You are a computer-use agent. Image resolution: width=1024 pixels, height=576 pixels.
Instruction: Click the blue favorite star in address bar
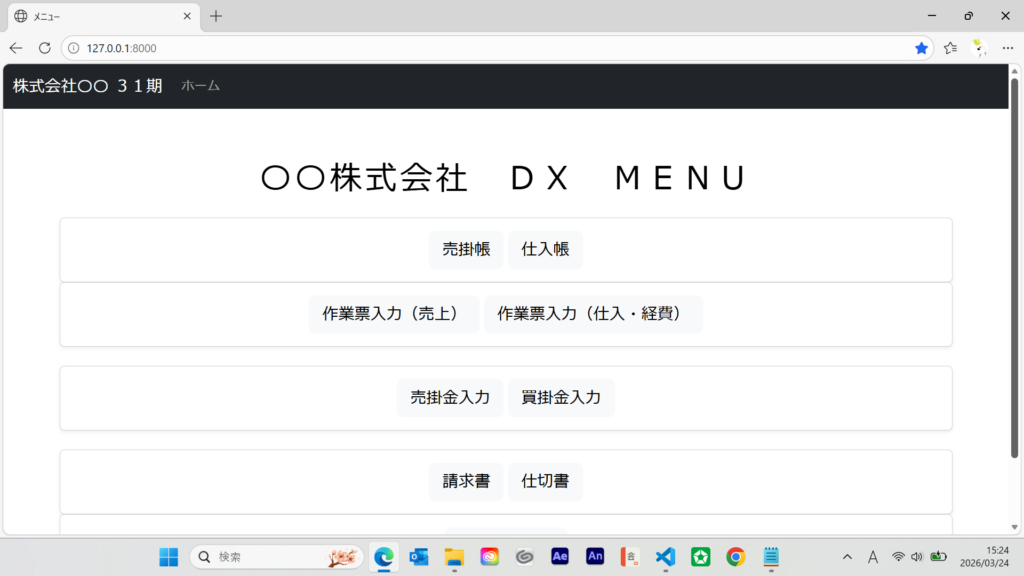click(x=921, y=48)
